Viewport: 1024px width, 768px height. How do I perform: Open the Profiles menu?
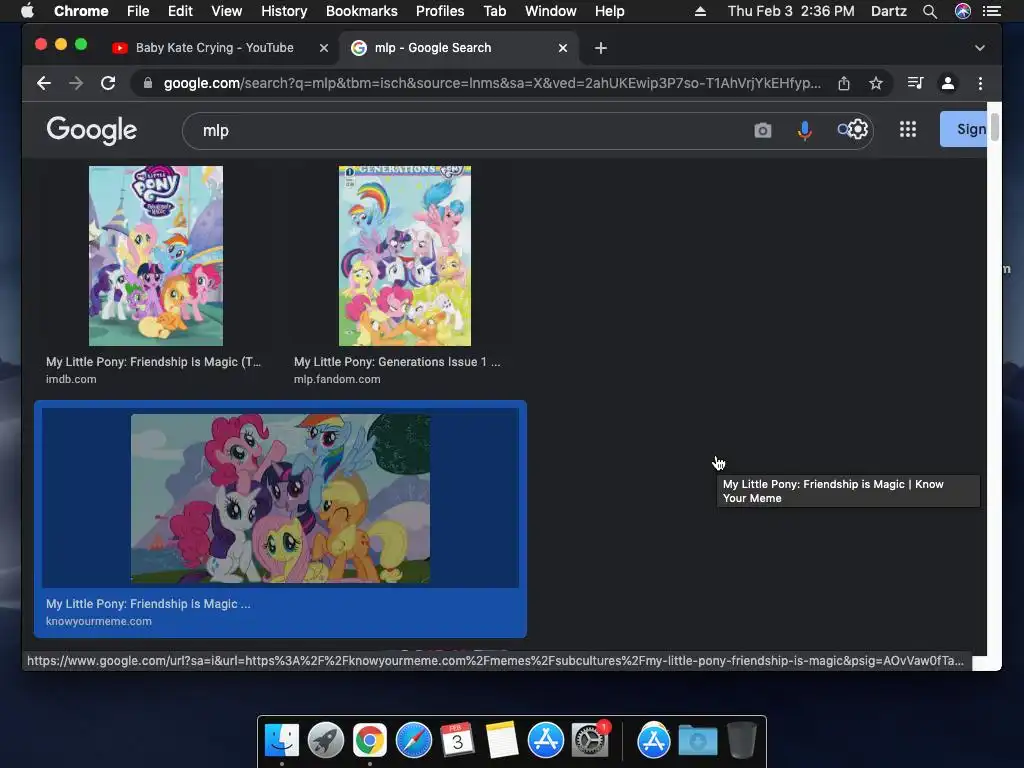[x=440, y=11]
